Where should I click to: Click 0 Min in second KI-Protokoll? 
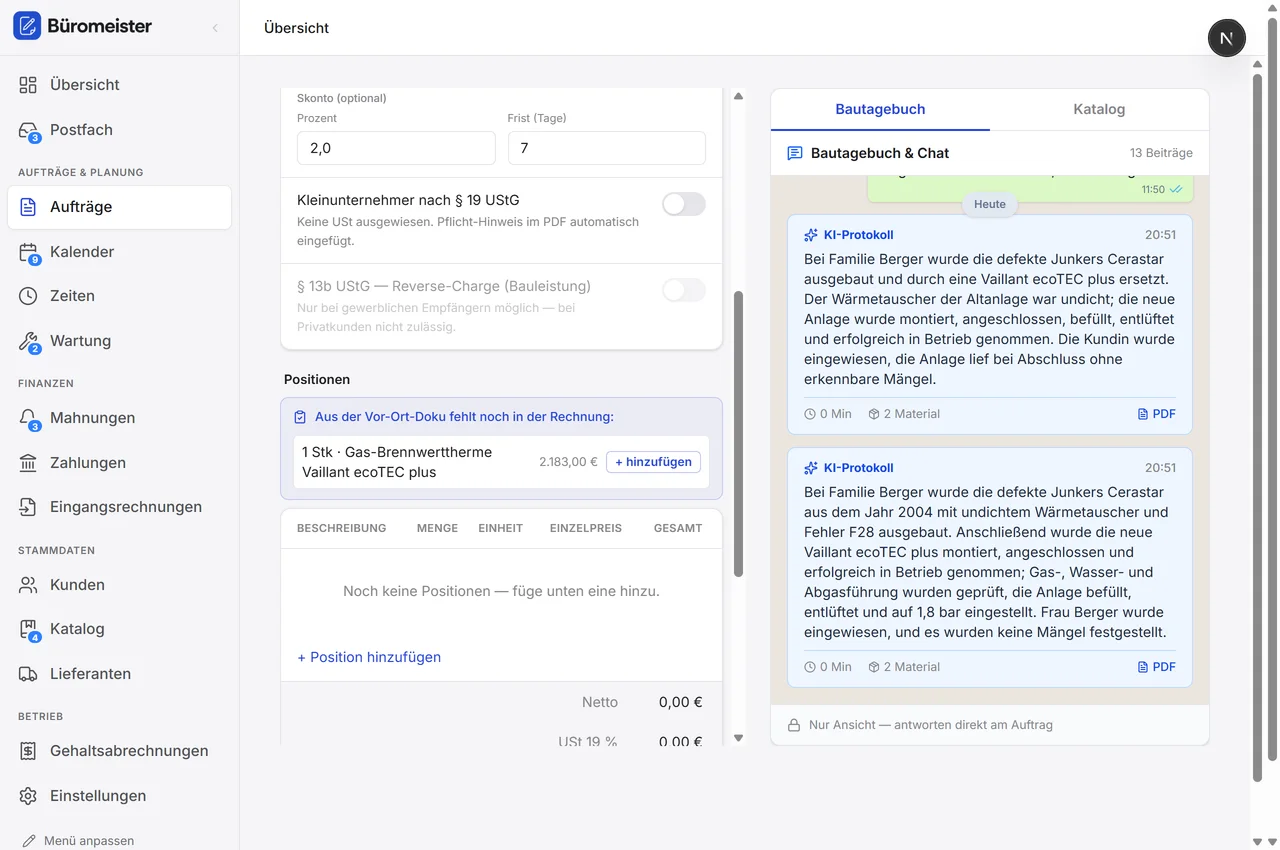point(828,667)
